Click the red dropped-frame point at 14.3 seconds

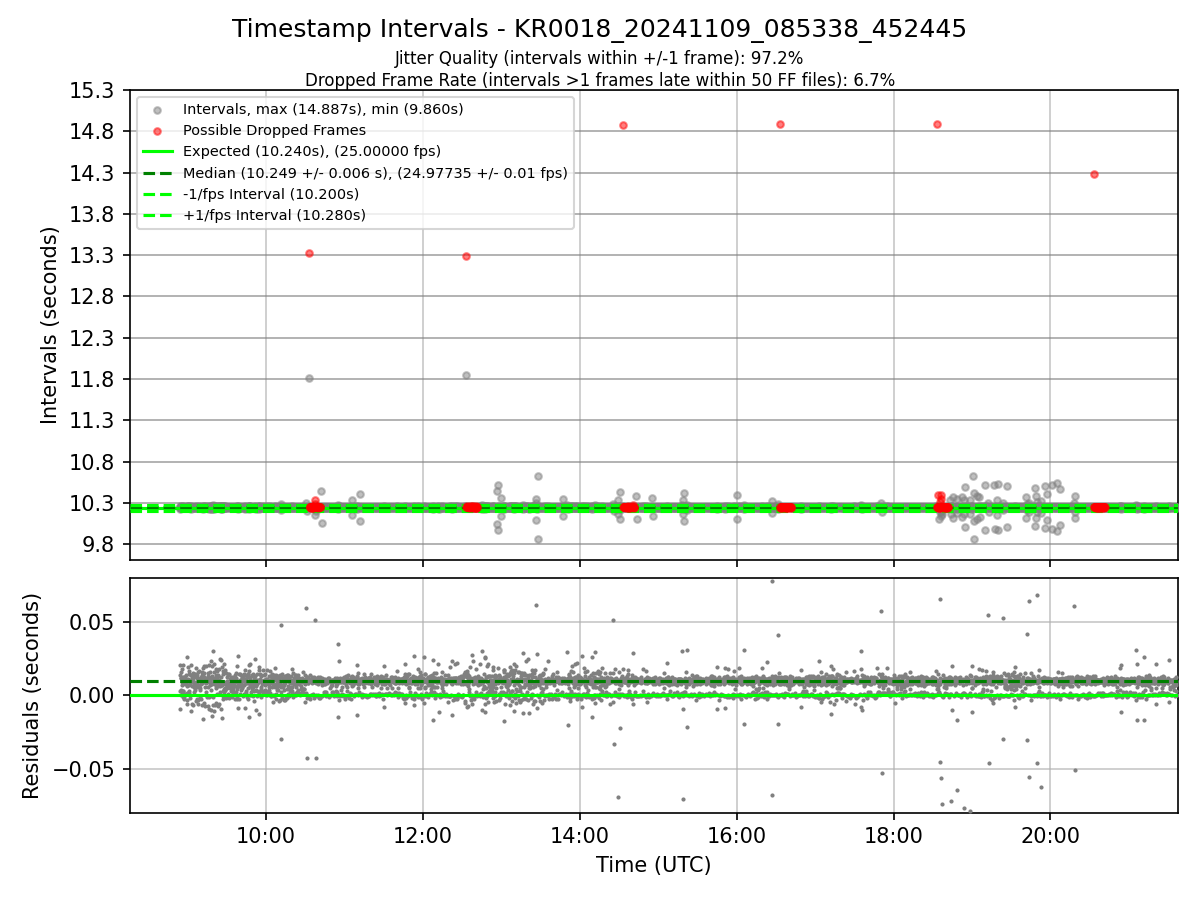click(x=1094, y=174)
